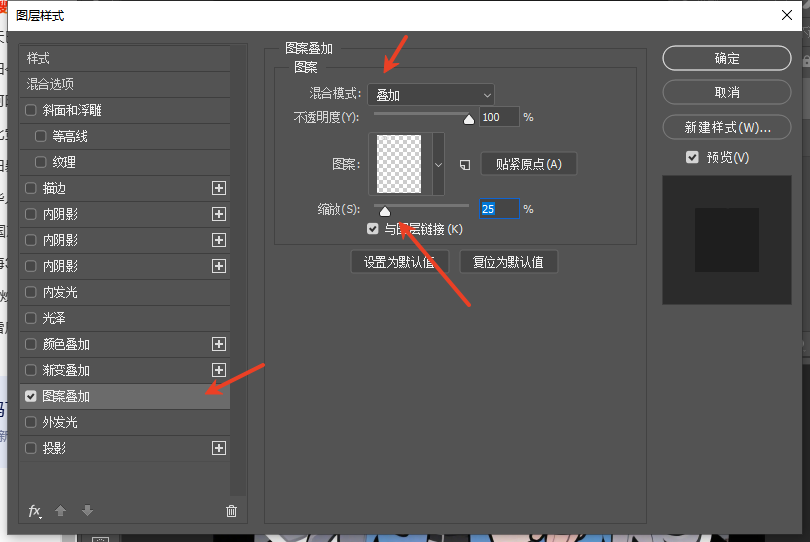The height and width of the screenshot is (542, 810).
Task: Select 图案叠加 effect row
Action: 124,396
